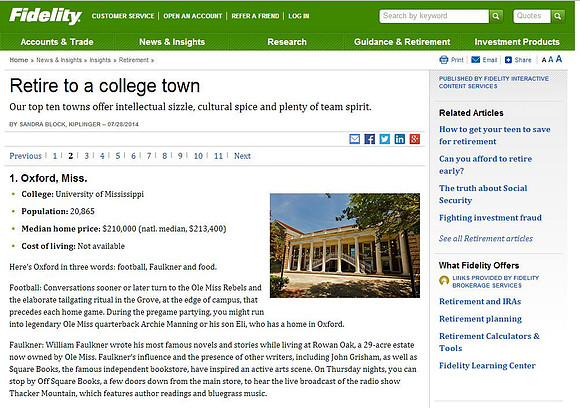
Task: Select the largest text size A
Action: point(559,59)
